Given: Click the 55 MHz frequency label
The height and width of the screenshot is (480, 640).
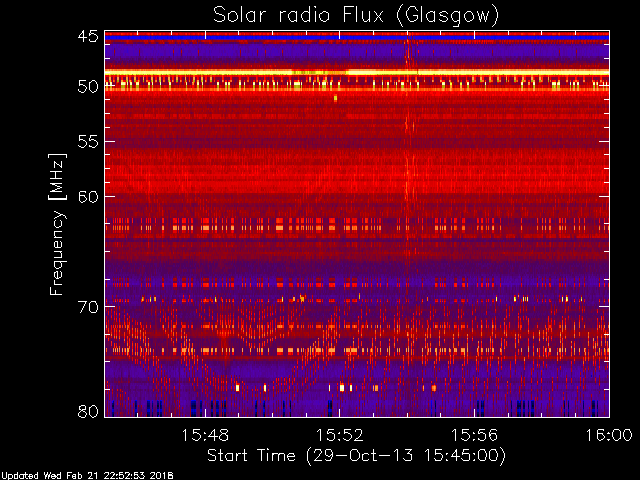Looking at the screenshot, I should (x=88, y=142).
